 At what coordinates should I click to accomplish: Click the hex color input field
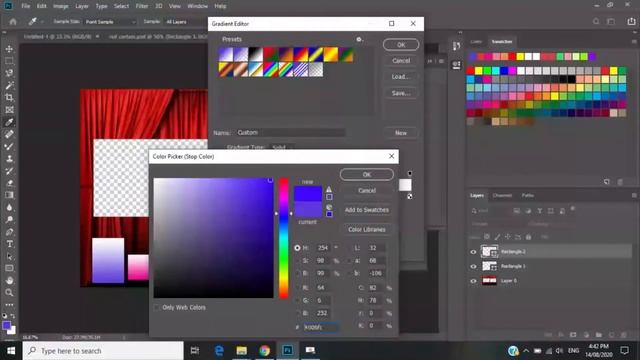321,327
